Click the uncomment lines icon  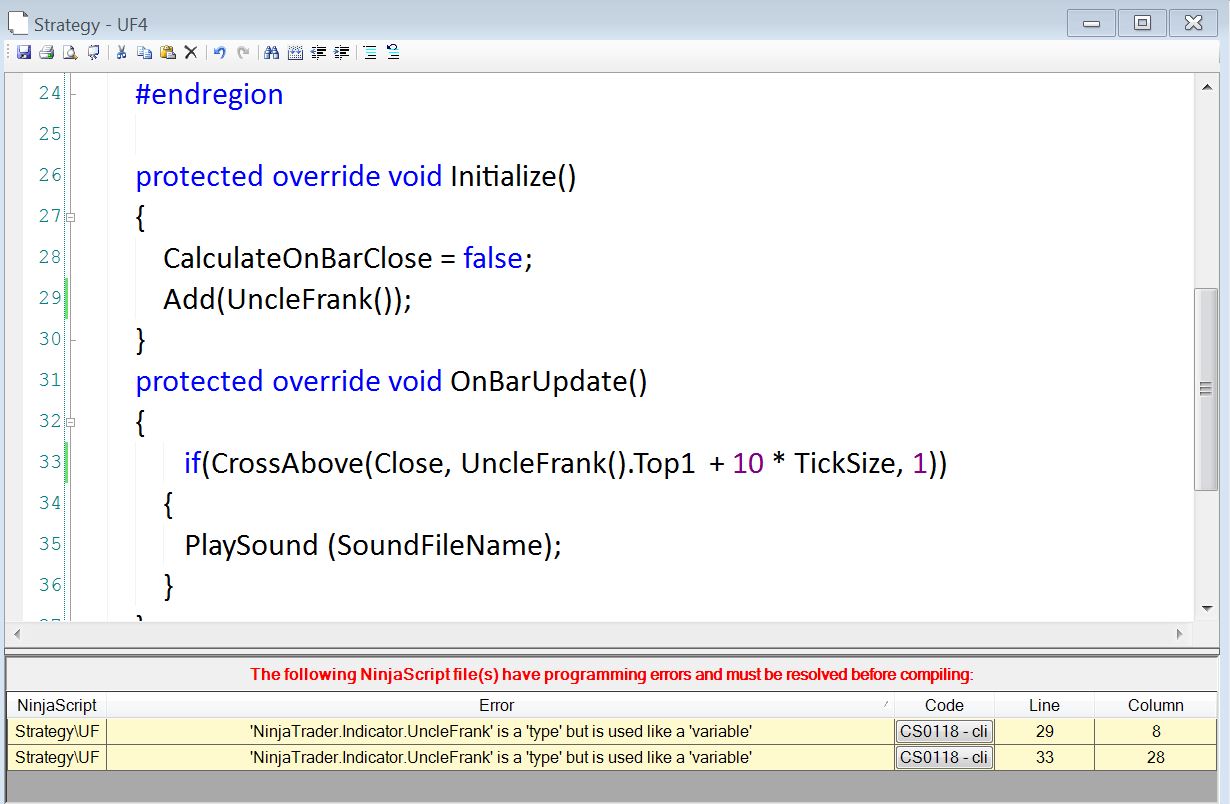click(x=393, y=53)
